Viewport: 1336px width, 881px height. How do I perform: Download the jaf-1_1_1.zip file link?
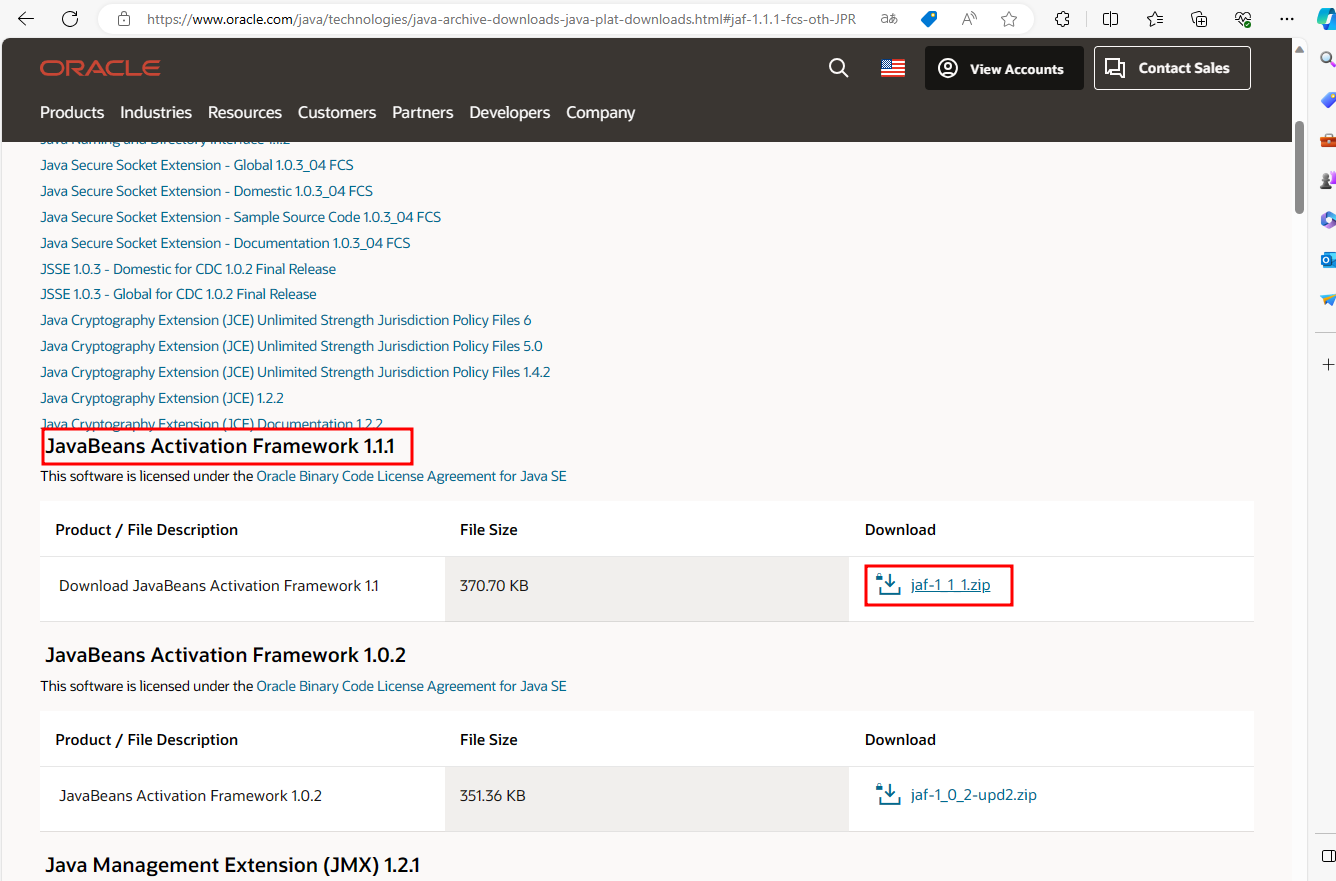coord(951,585)
